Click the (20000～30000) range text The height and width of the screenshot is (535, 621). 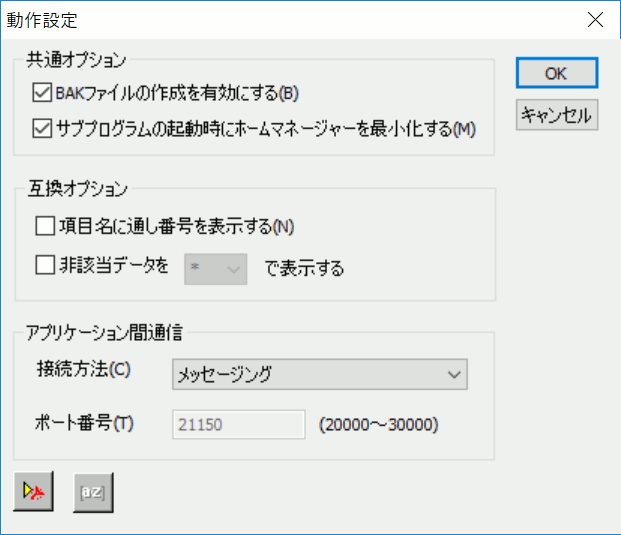coord(379,425)
